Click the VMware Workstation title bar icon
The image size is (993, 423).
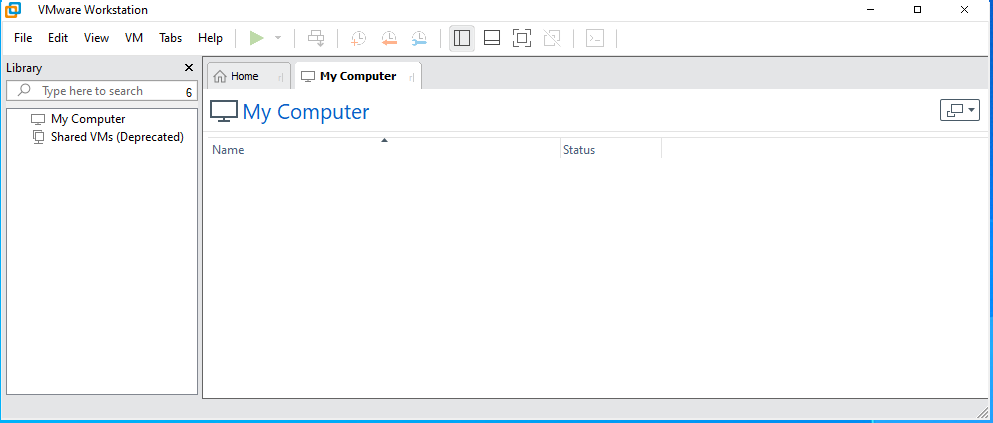pyautogui.click(x=12, y=10)
